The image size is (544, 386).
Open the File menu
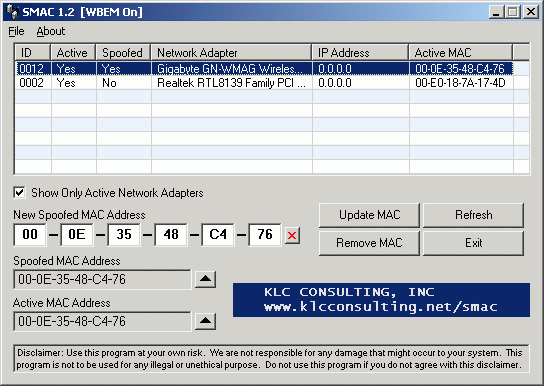click(16, 31)
